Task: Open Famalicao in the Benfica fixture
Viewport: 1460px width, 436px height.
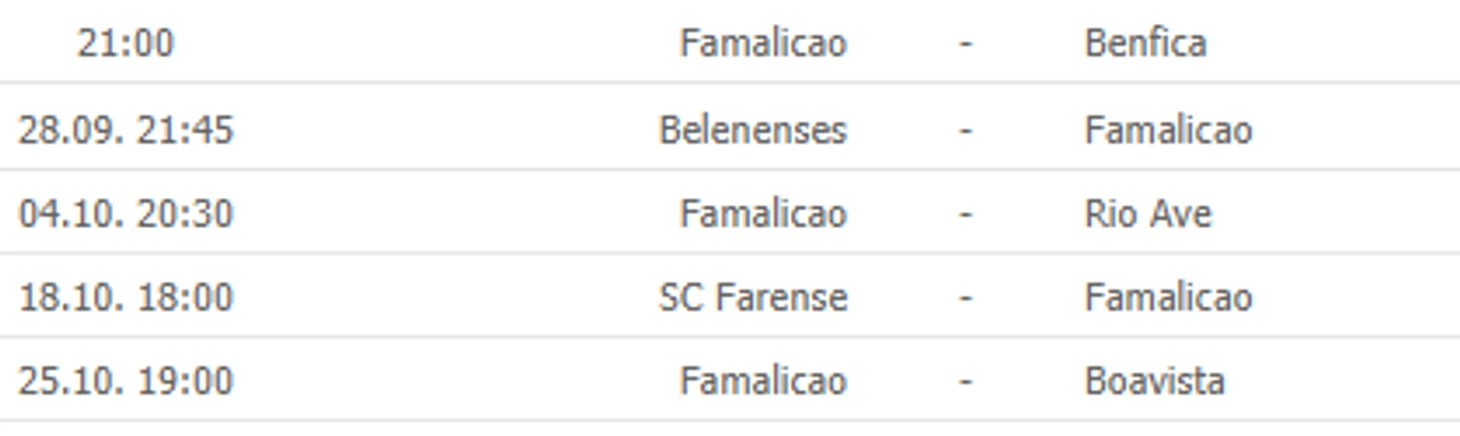Action: pyautogui.click(x=763, y=43)
